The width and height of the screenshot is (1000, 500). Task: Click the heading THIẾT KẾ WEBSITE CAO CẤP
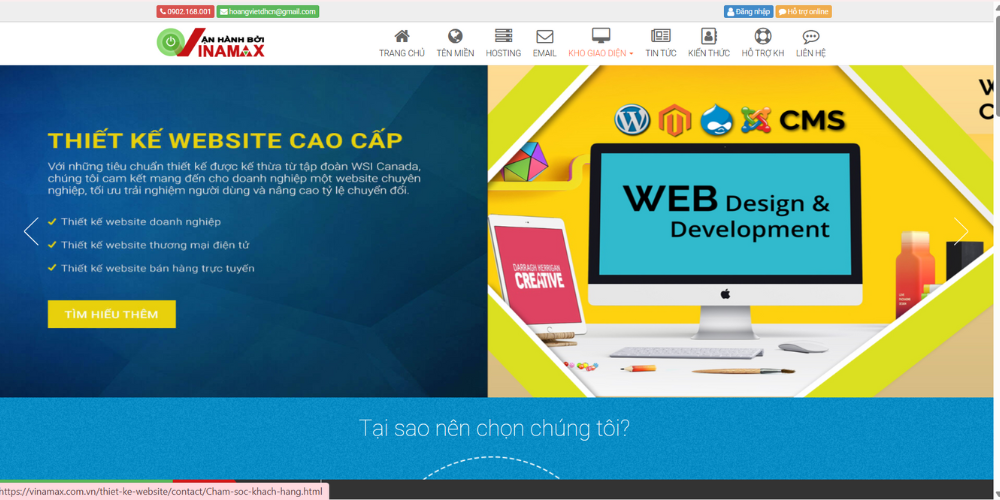pos(225,140)
